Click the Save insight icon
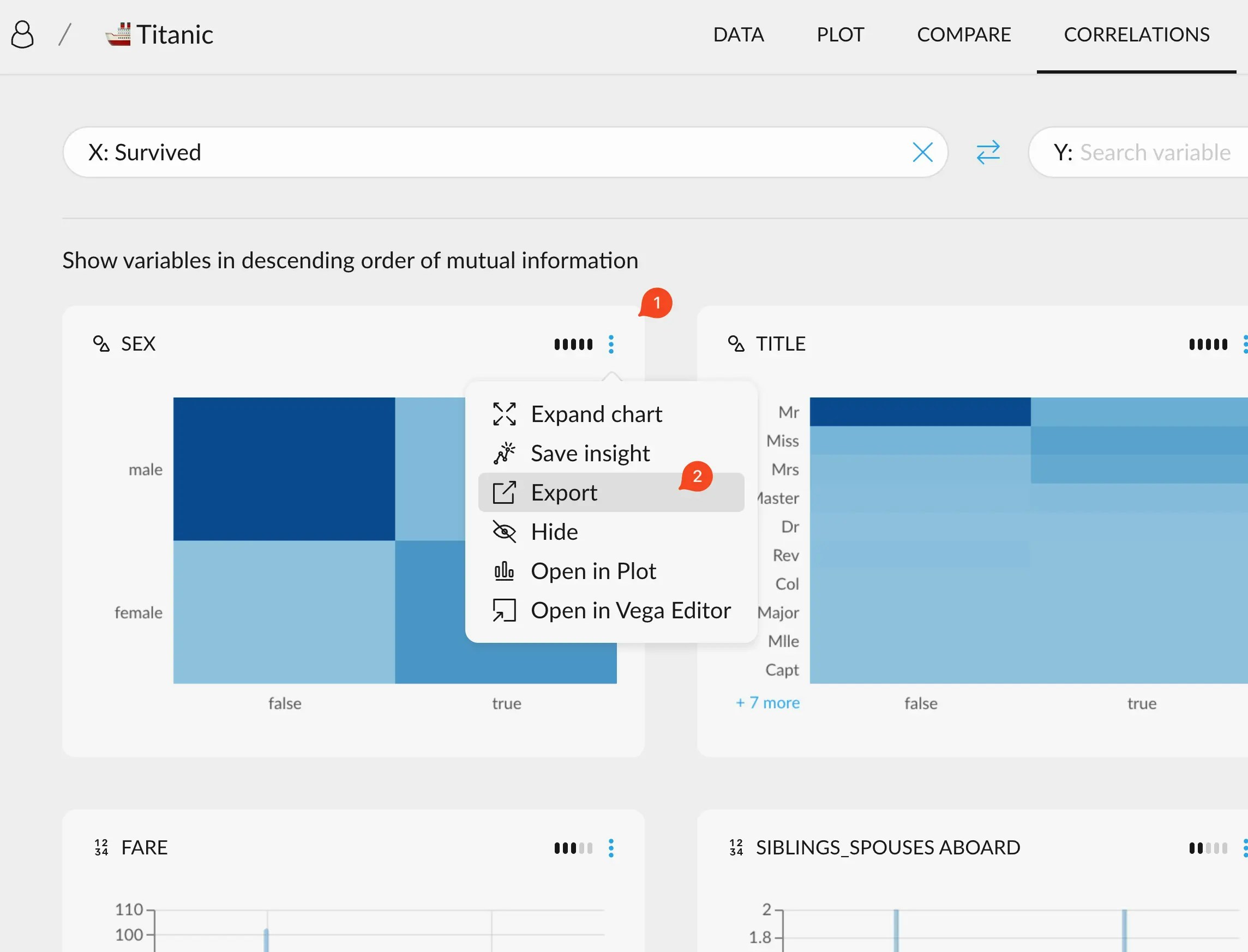This screenshot has width=1248, height=952. click(x=504, y=453)
